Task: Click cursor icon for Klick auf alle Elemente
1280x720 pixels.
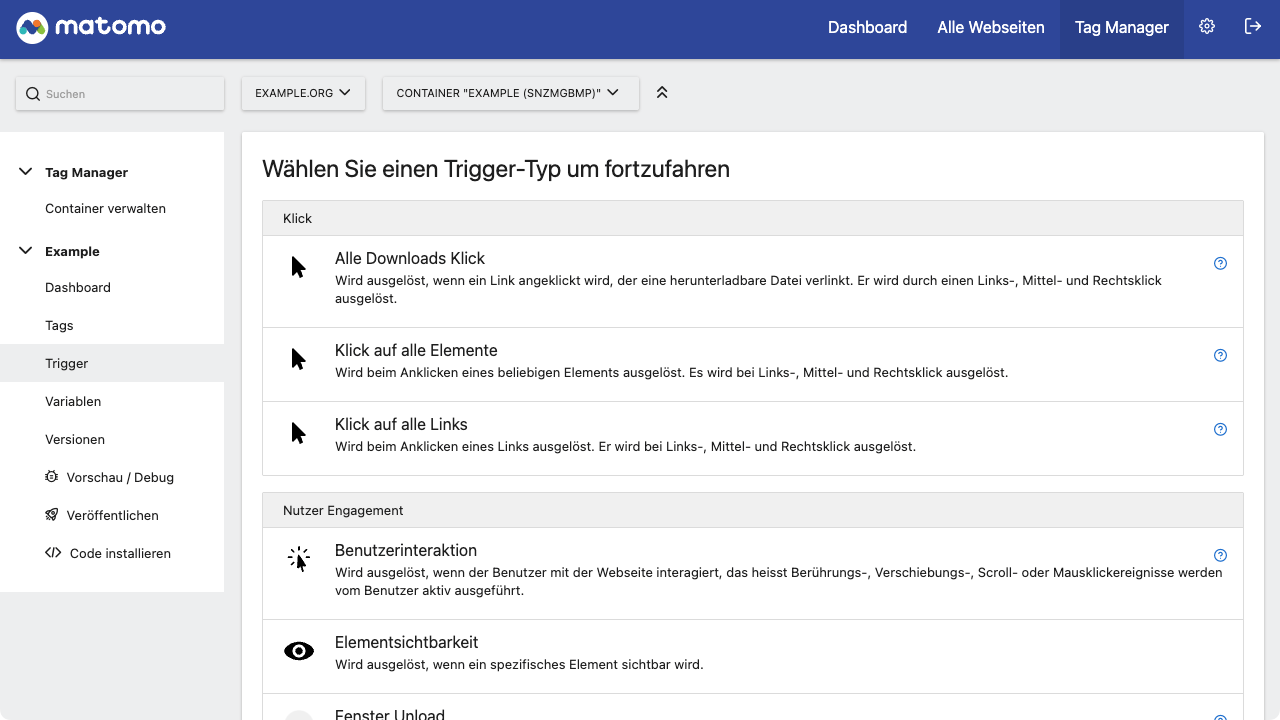Action: pos(298,358)
